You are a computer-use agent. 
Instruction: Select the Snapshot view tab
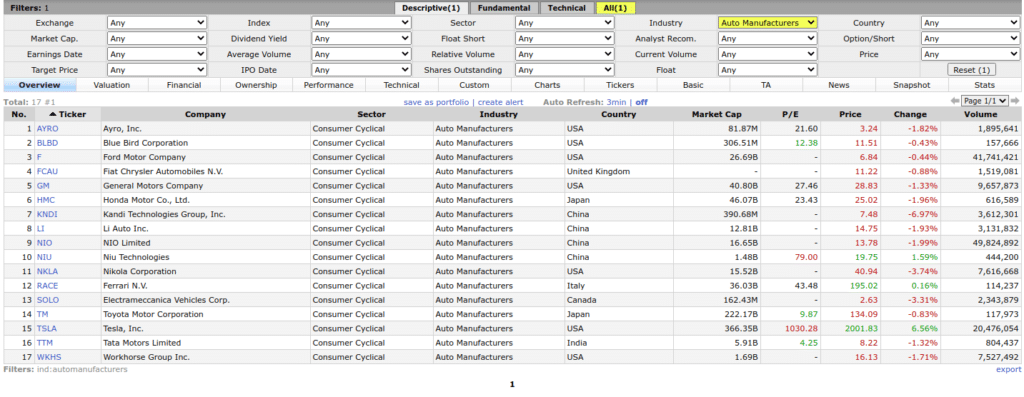pyautogui.click(x=912, y=85)
